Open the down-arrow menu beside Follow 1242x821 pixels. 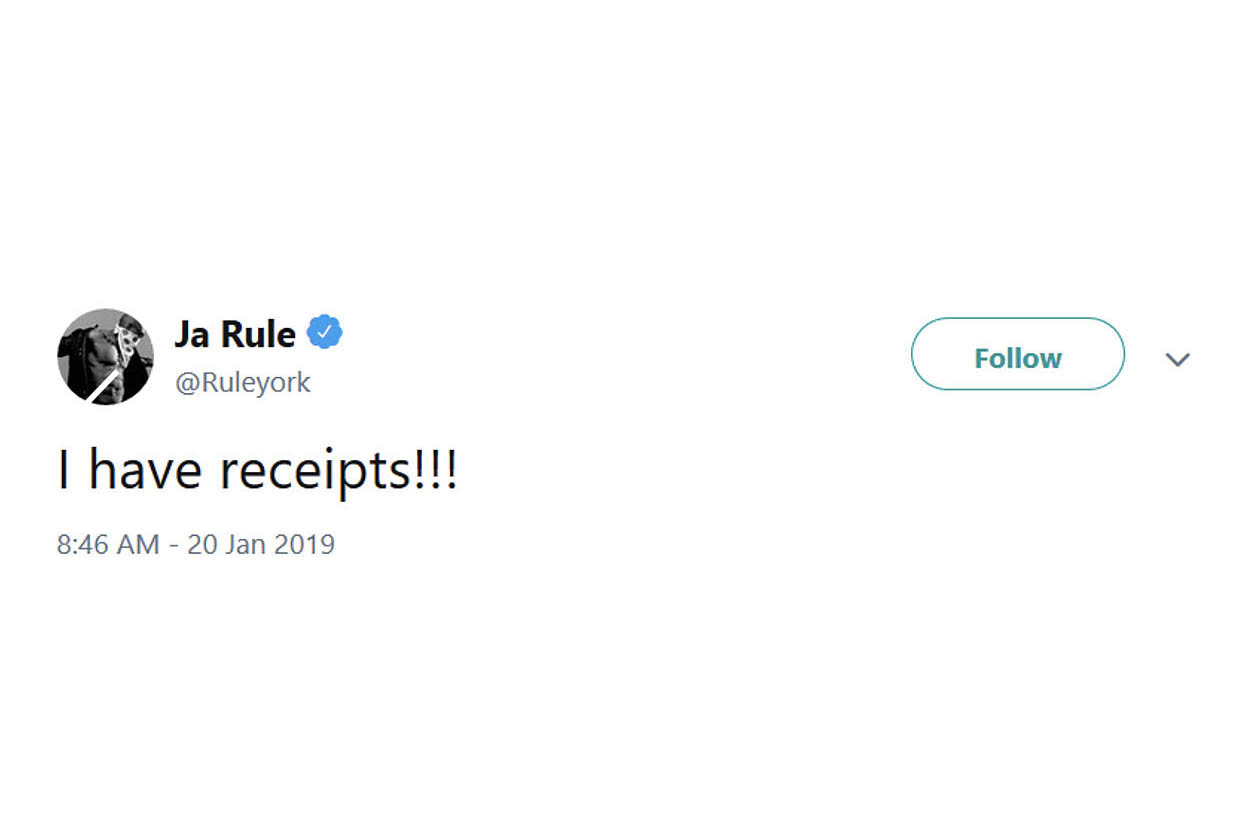1178,359
